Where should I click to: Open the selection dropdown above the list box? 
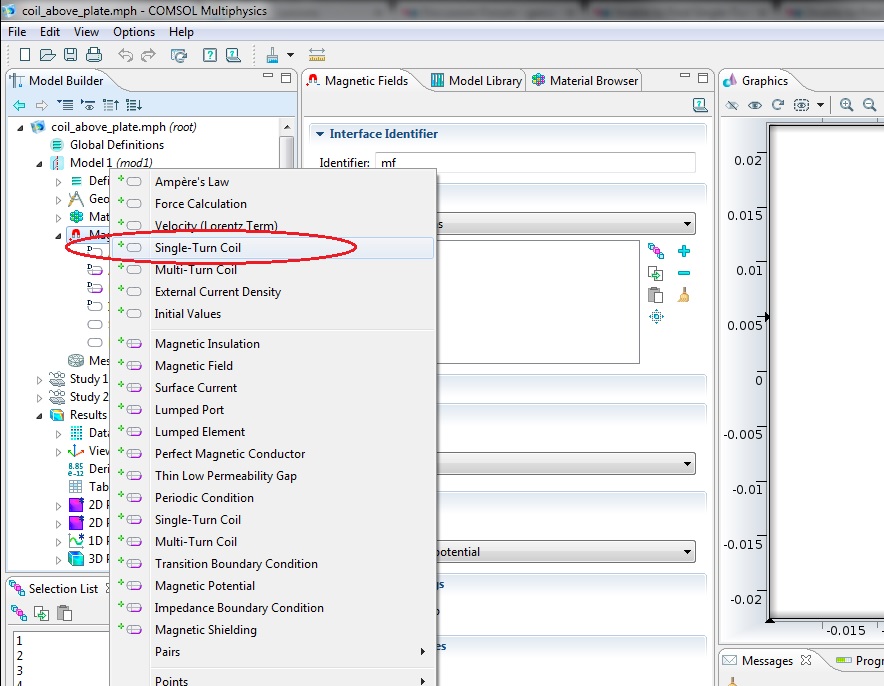point(687,225)
